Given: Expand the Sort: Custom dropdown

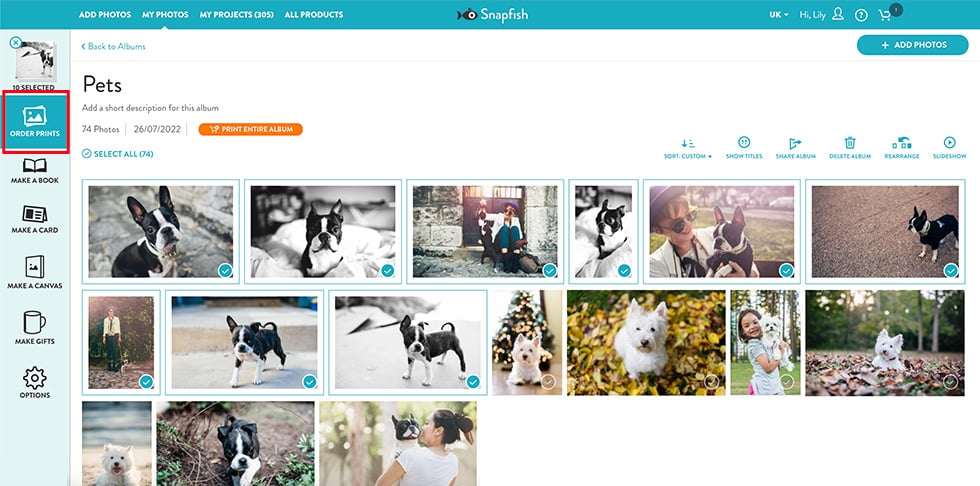Looking at the screenshot, I should [x=688, y=156].
